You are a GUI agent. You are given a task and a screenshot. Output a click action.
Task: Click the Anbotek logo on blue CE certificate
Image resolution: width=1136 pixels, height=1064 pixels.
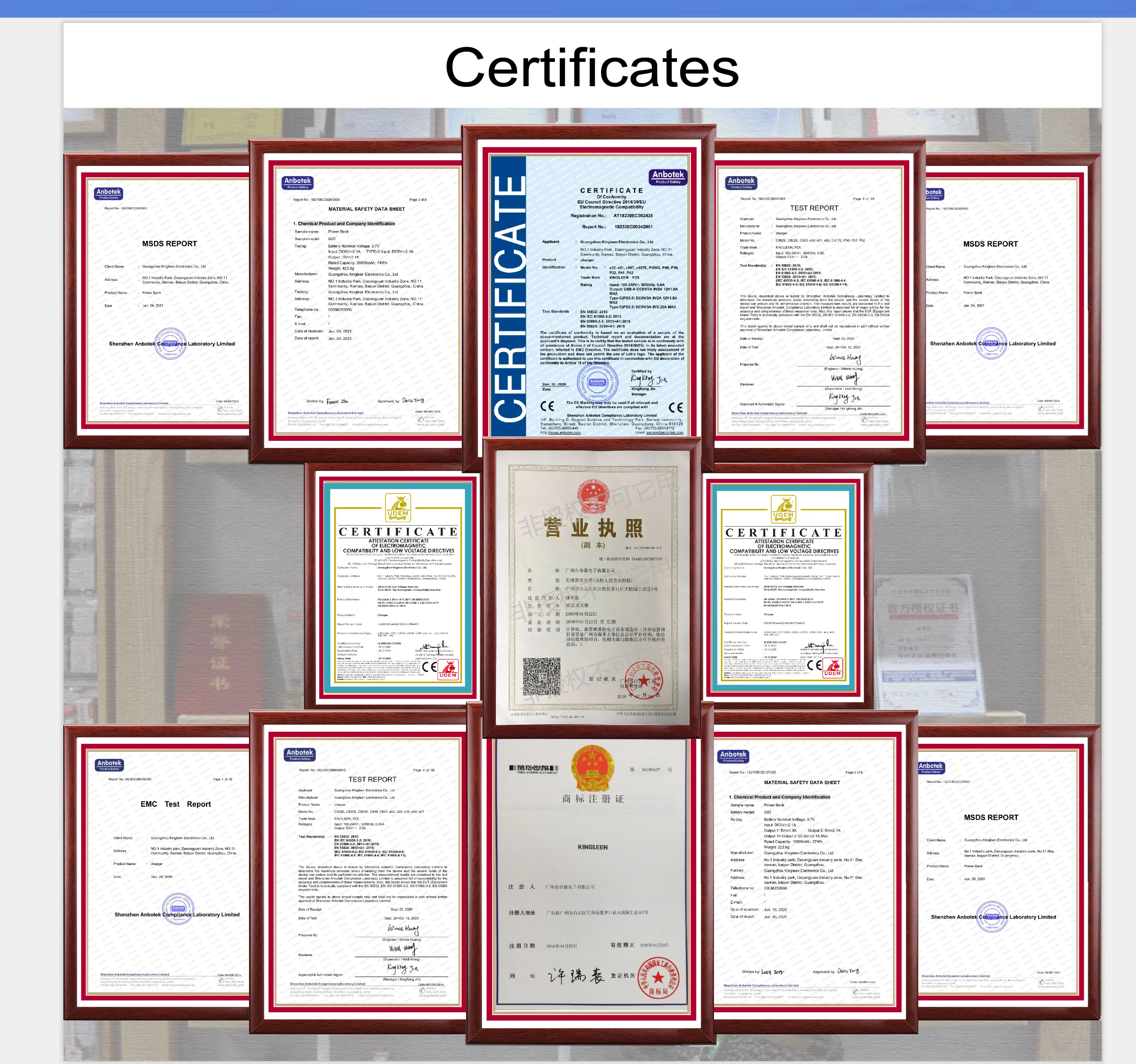click(x=667, y=177)
